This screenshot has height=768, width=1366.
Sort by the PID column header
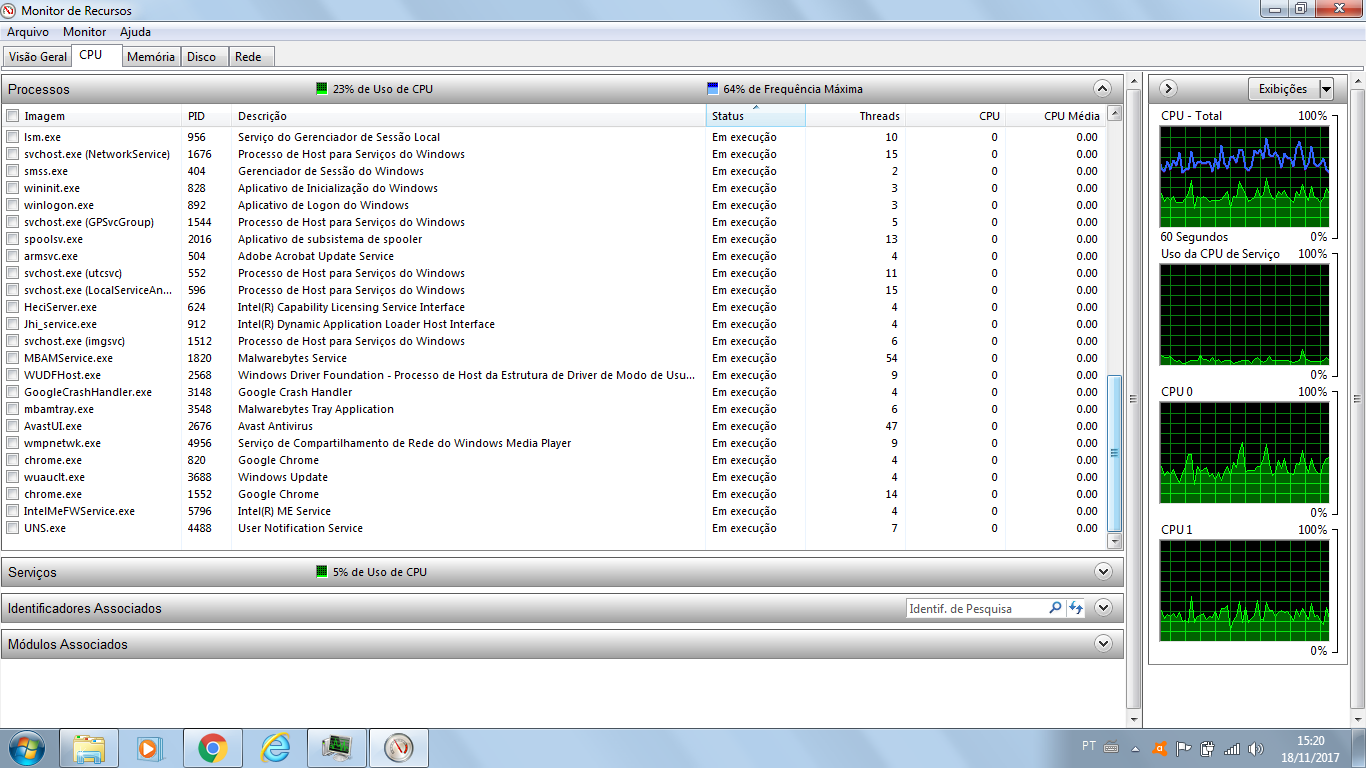(207, 116)
